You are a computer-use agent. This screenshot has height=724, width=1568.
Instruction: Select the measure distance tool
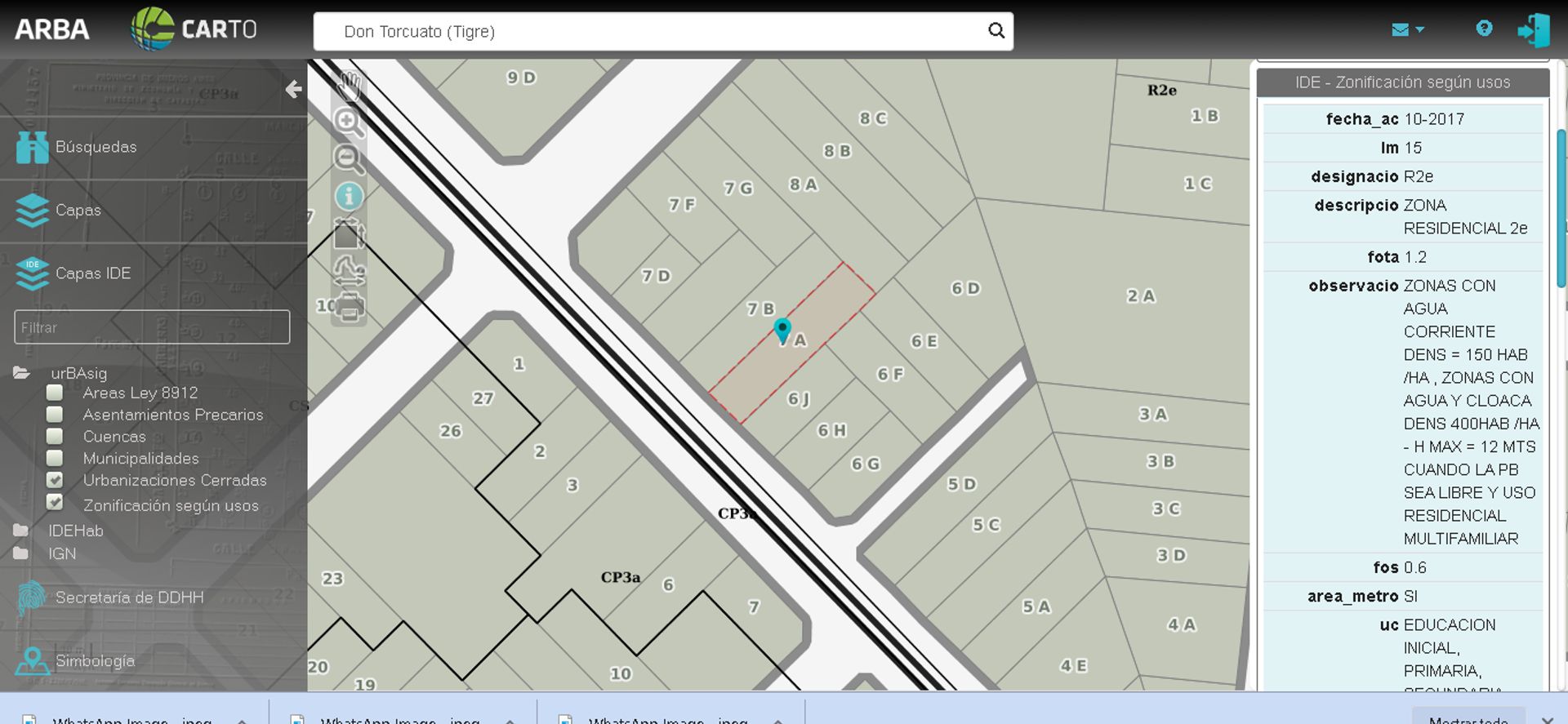349,270
